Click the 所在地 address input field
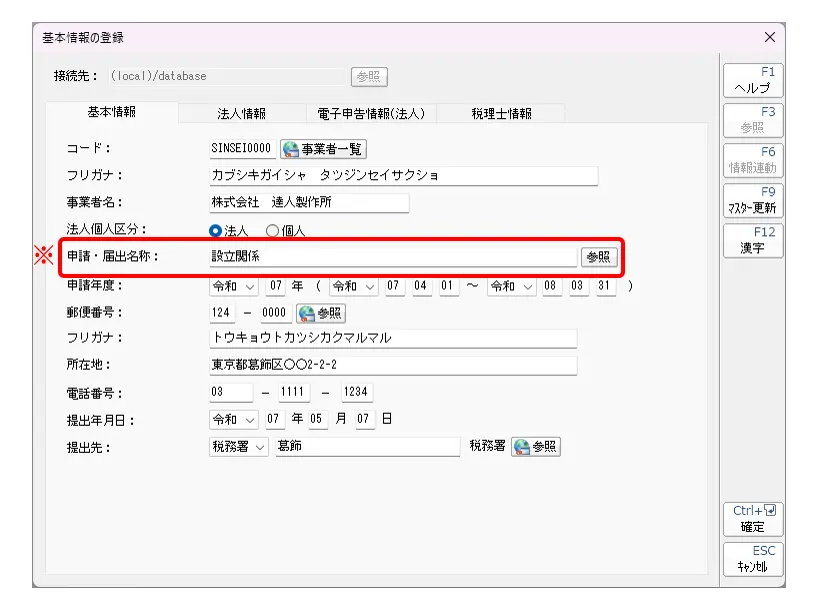 pos(392,365)
